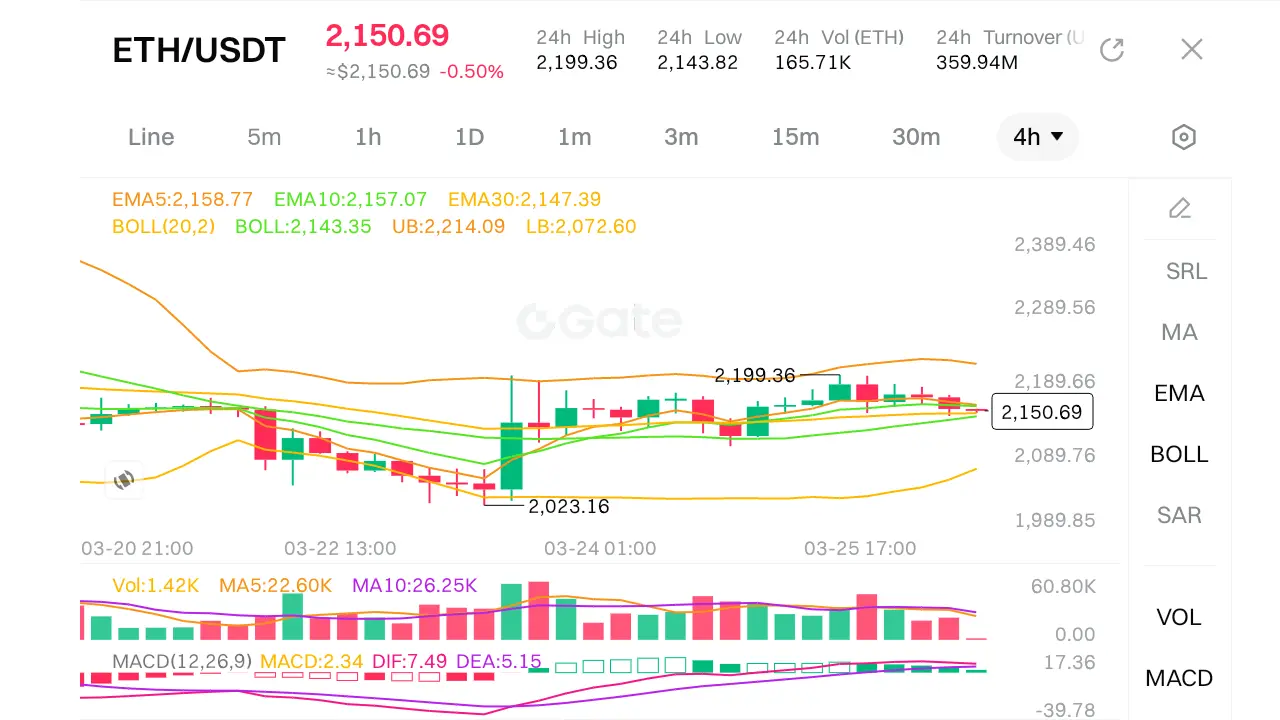
Task: Click the DEA:5.15 value
Action: (x=498, y=661)
